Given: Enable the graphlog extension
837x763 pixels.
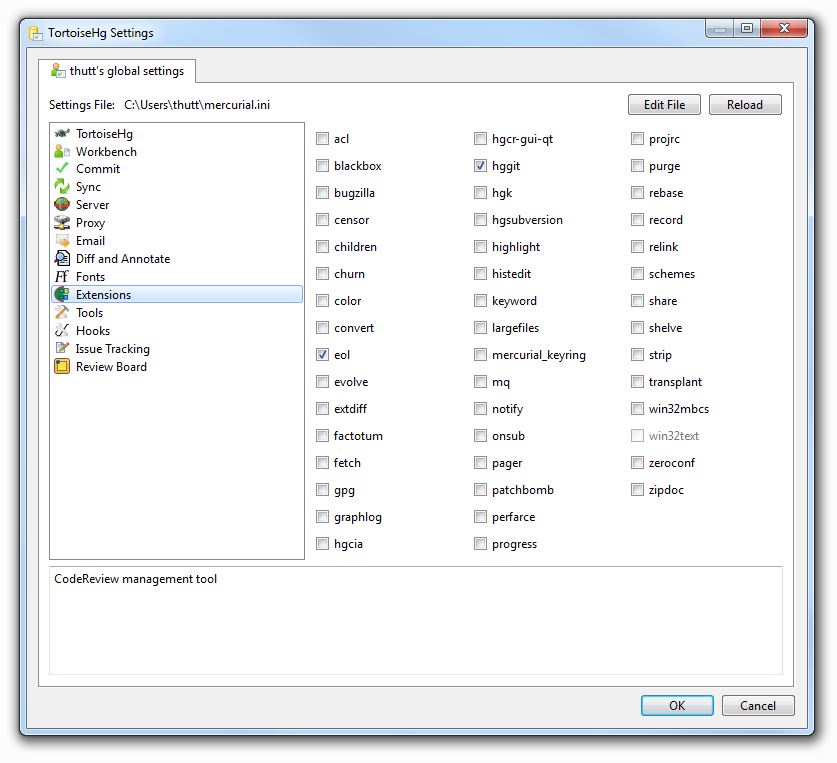Looking at the screenshot, I should tap(322, 516).
